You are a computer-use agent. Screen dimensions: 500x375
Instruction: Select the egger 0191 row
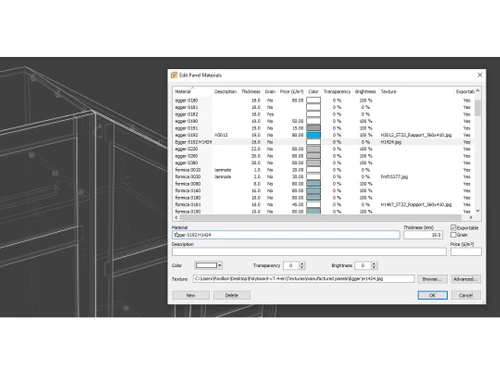tap(323, 128)
